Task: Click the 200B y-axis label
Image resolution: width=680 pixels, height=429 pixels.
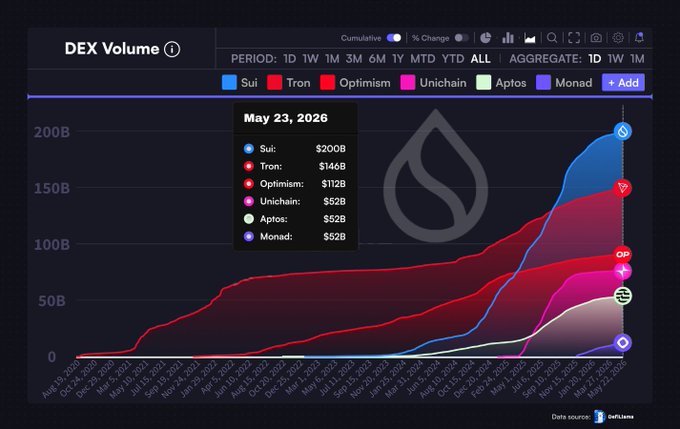Action: click(52, 132)
